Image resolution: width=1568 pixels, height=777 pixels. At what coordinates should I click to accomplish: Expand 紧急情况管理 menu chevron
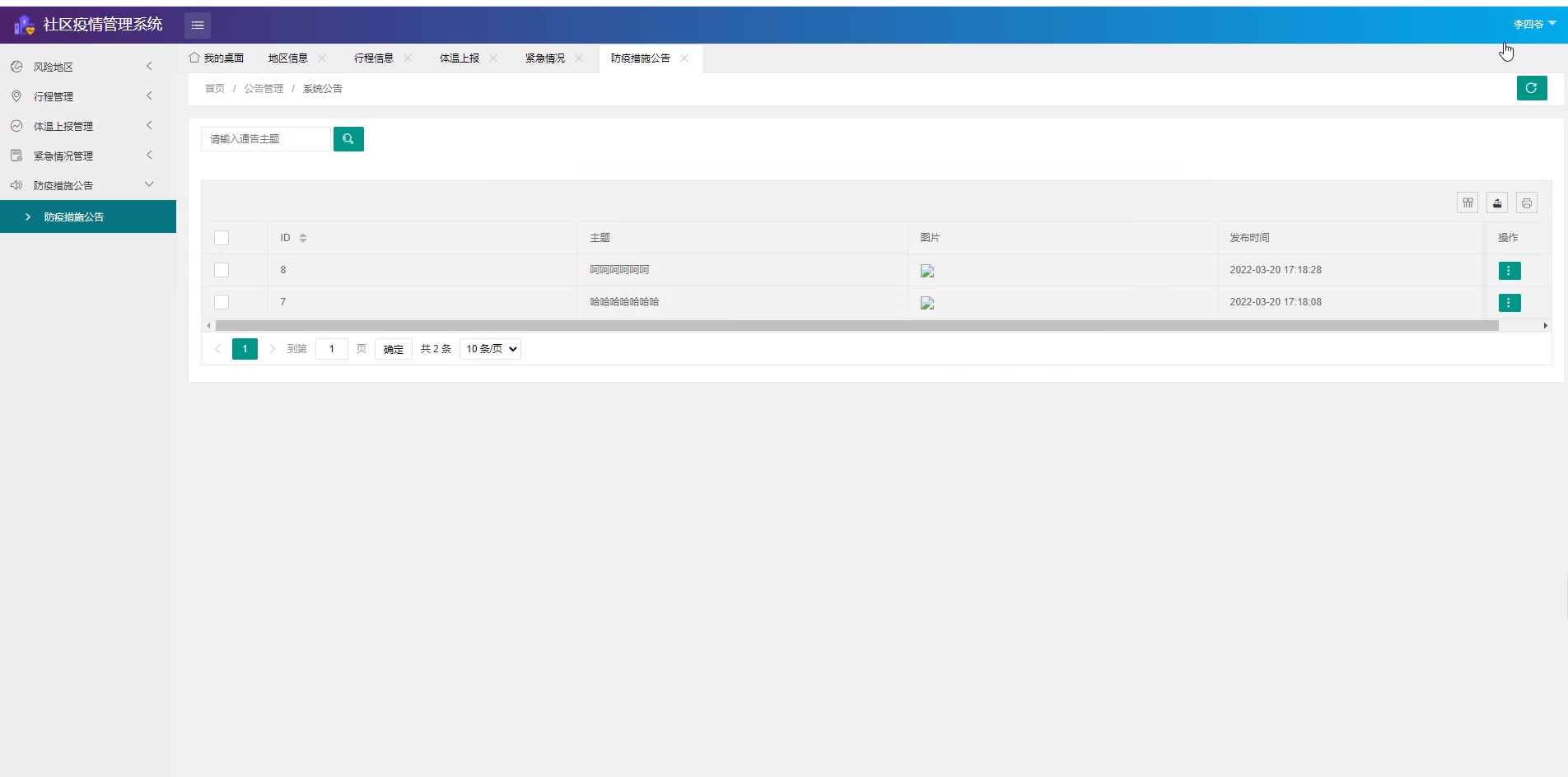point(149,155)
